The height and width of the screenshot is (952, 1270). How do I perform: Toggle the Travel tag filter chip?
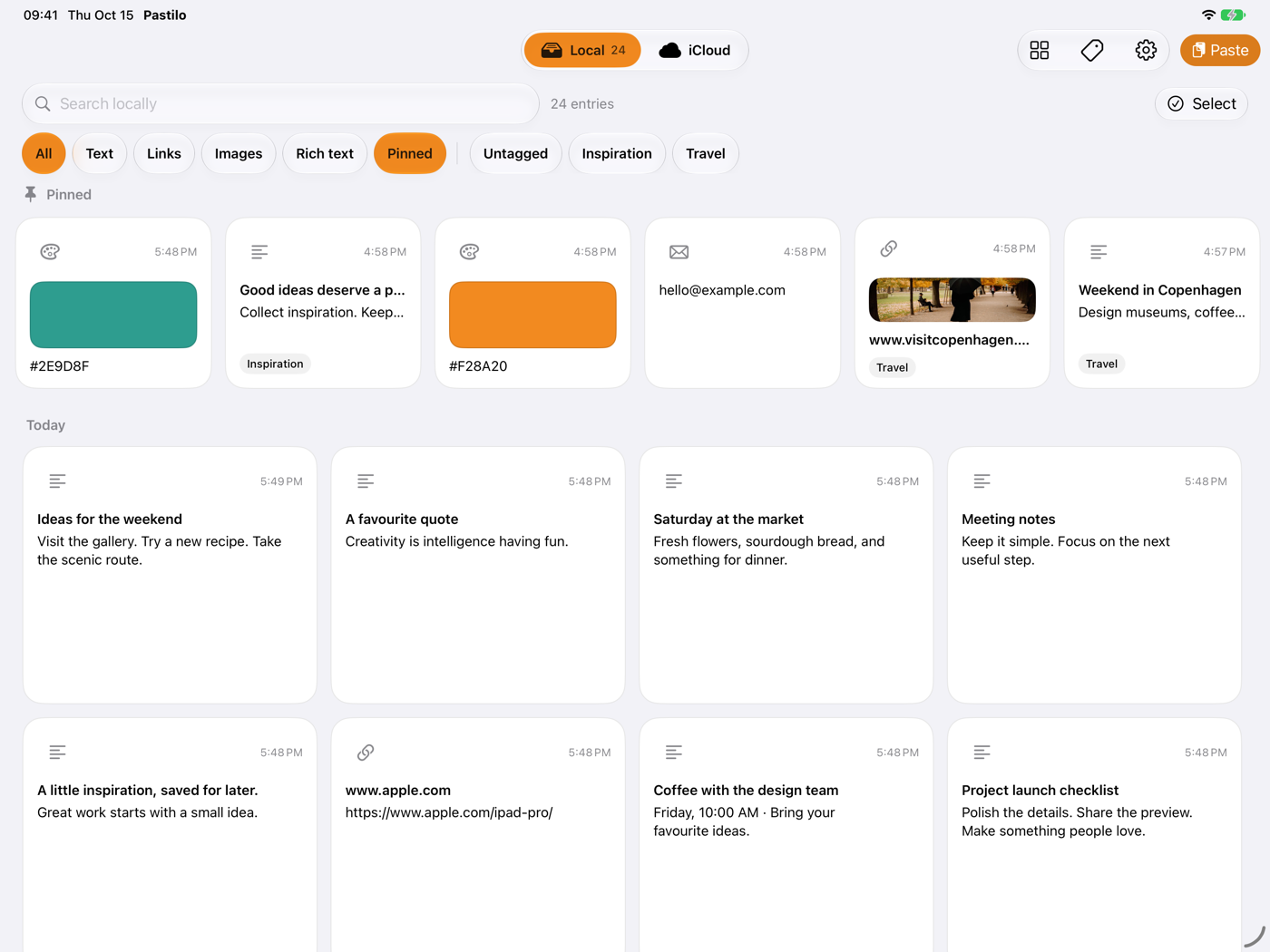click(x=706, y=154)
